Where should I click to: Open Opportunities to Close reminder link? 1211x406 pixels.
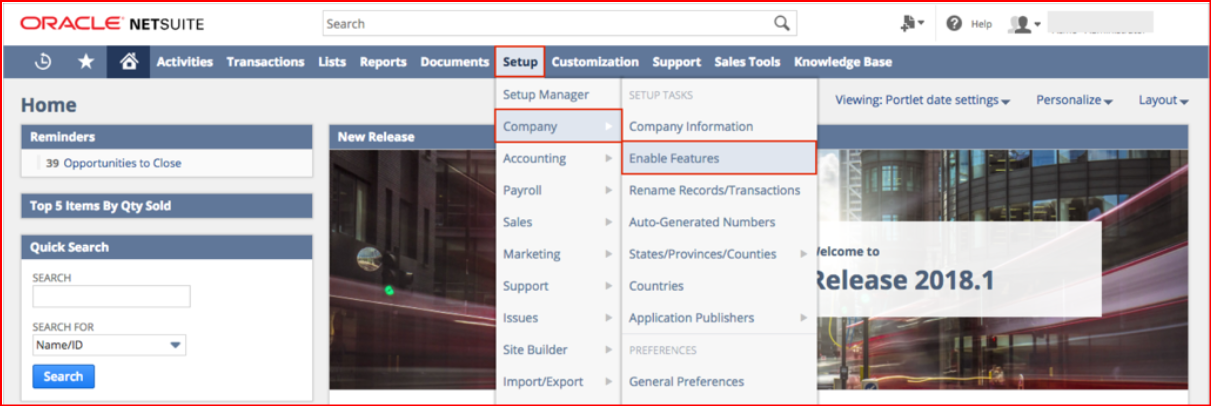(122, 163)
